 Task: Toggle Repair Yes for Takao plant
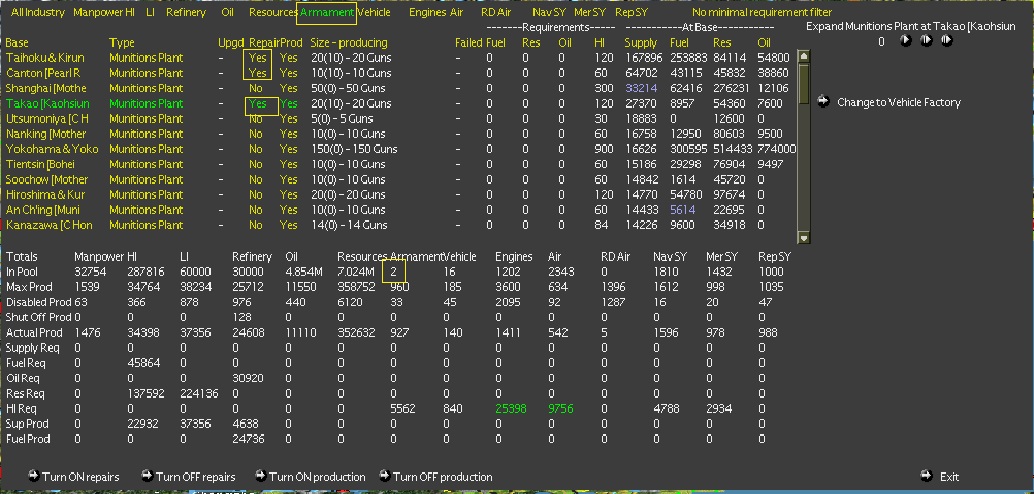click(x=257, y=104)
